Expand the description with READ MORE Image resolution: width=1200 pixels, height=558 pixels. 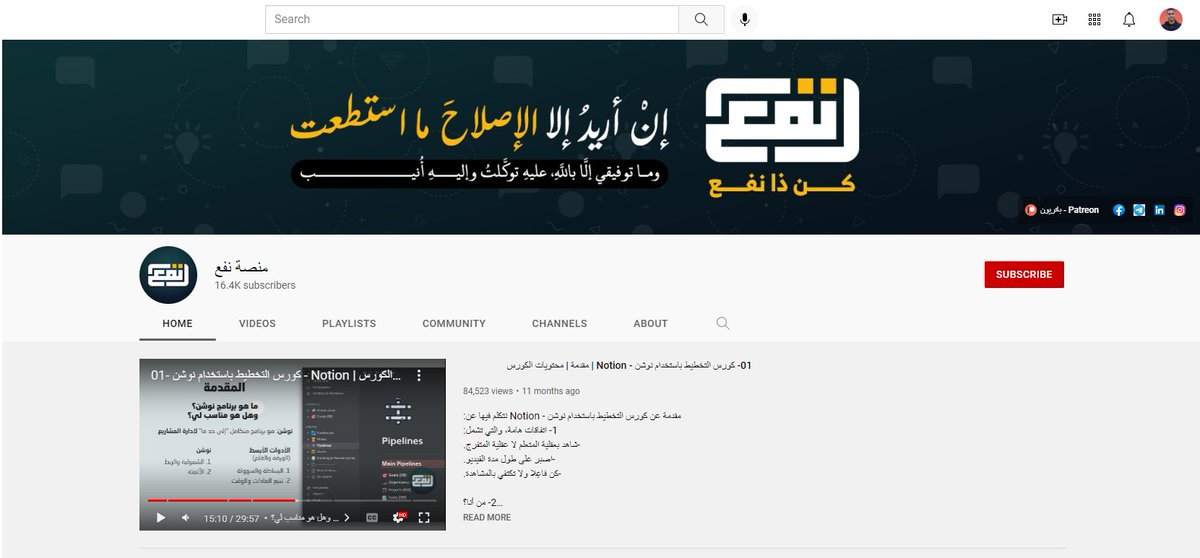pyautogui.click(x=487, y=517)
